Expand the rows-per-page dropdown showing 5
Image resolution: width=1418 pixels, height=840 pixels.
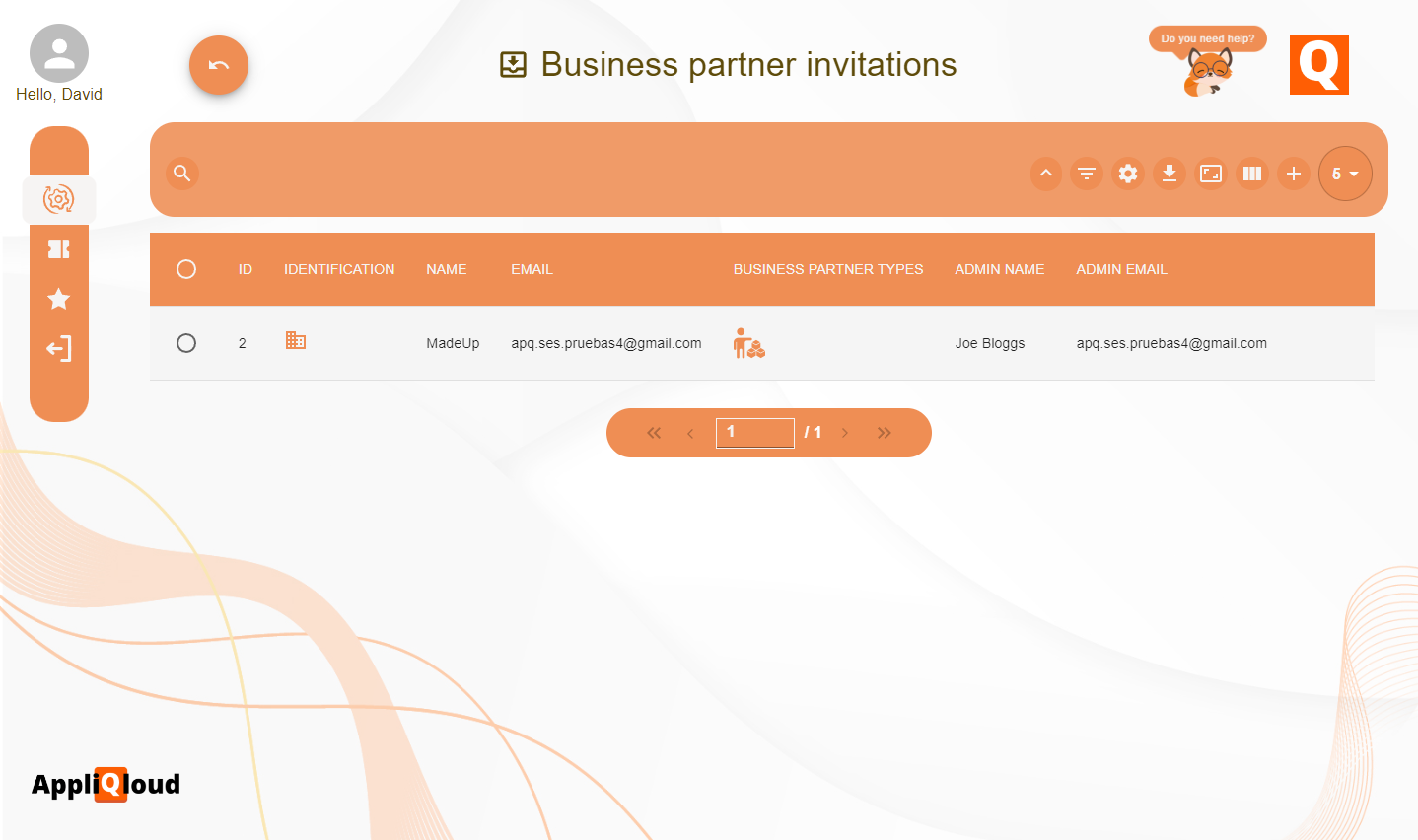(1345, 174)
